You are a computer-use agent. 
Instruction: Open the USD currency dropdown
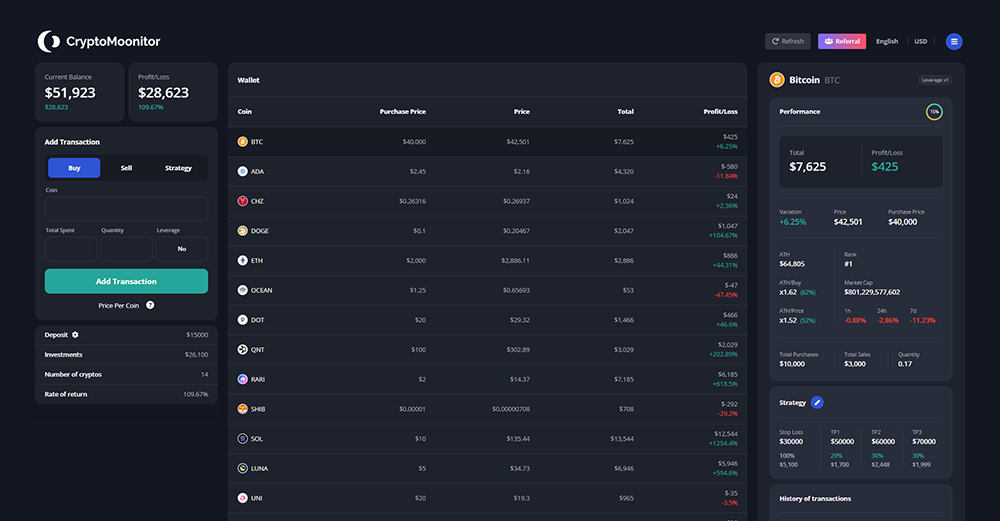pyautogui.click(x=921, y=41)
